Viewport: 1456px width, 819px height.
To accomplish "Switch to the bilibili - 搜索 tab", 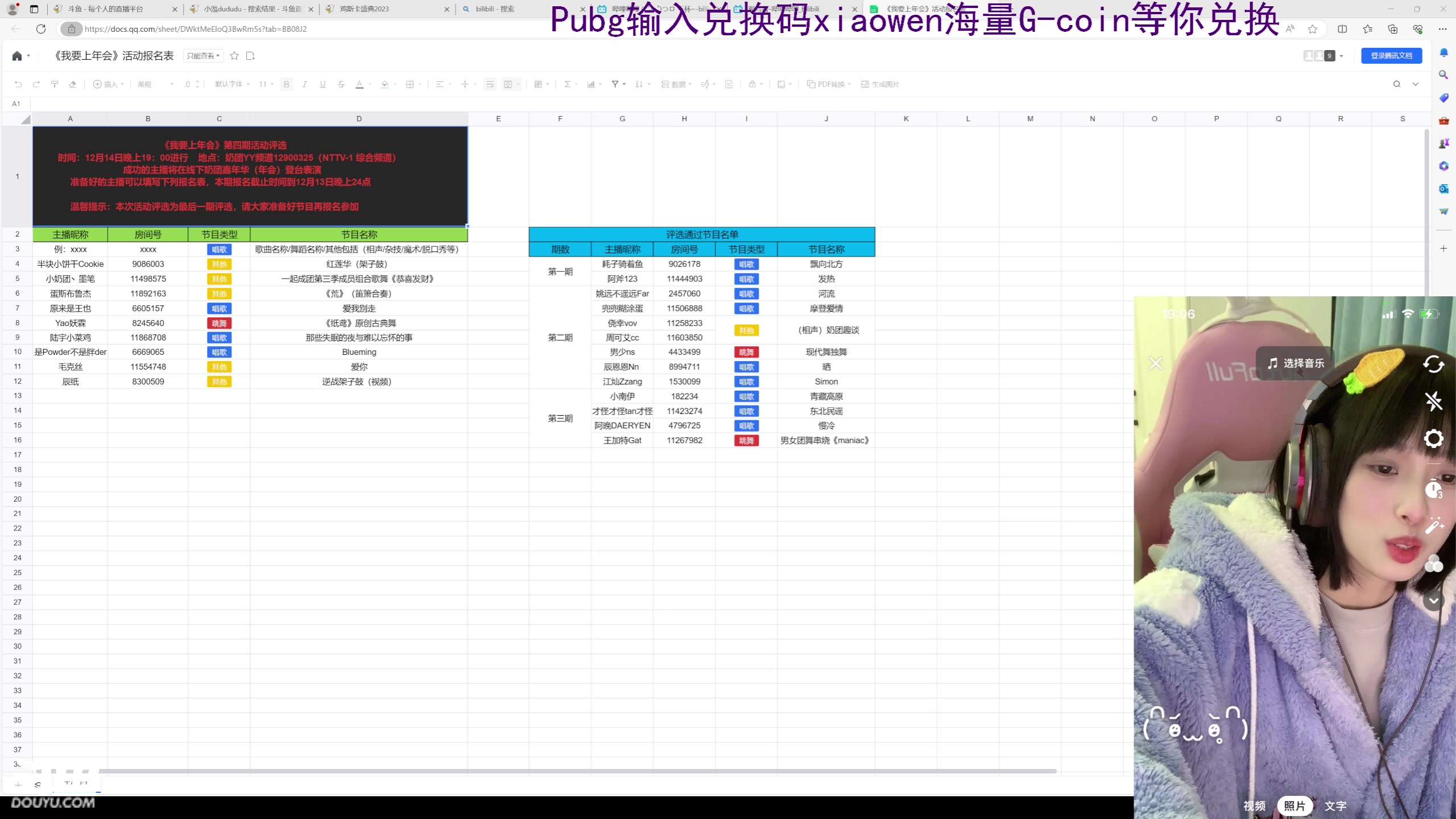I will tap(523, 9).
